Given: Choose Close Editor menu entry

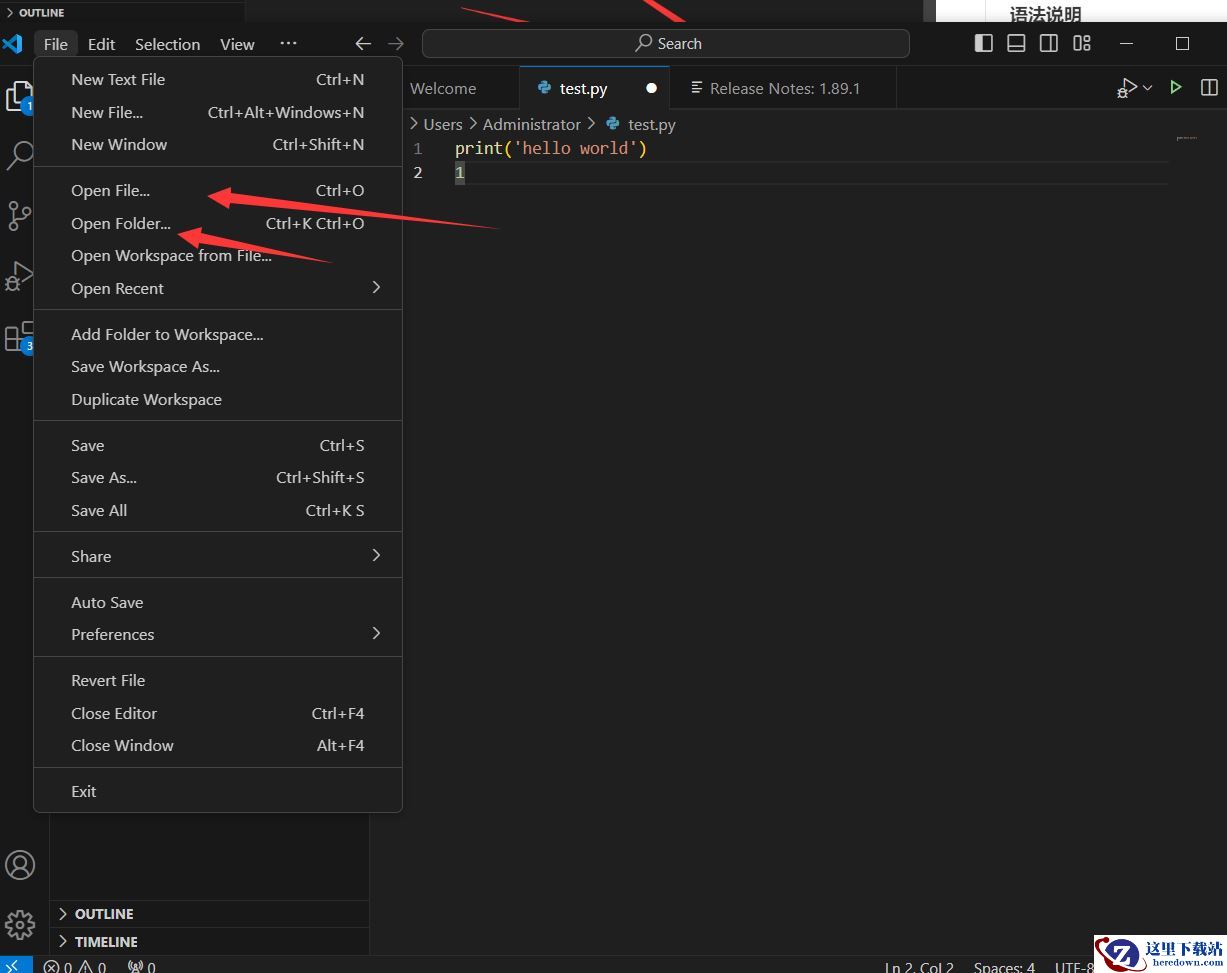Looking at the screenshot, I should [x=218, y=714].
